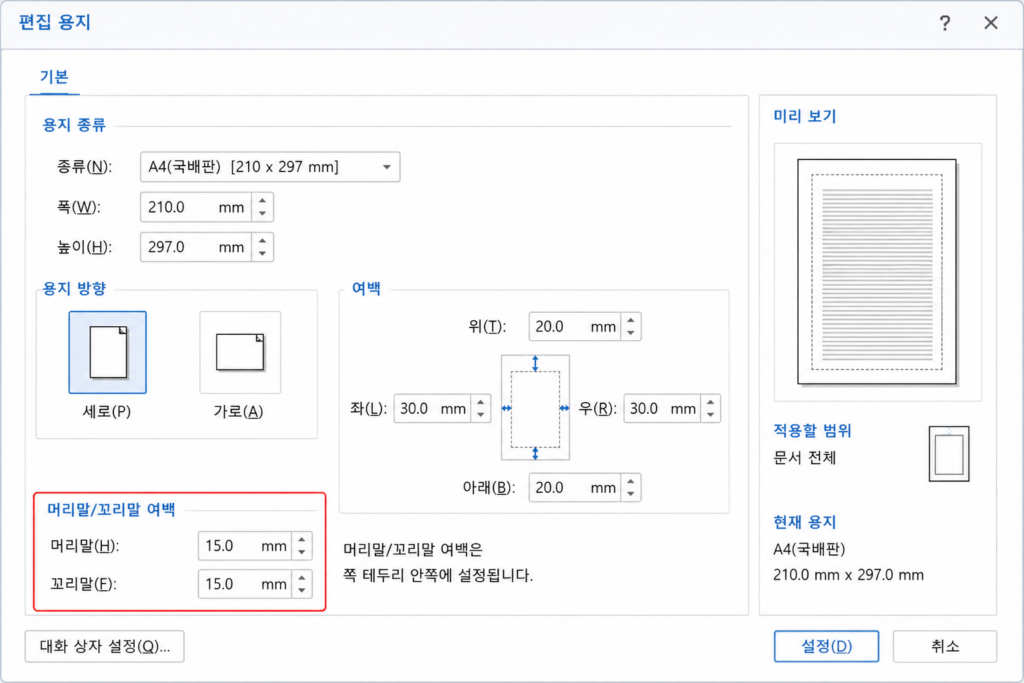1024x683 pixels.
Task: Click the 취소 cancel button
Action: (x=945, y=646)
